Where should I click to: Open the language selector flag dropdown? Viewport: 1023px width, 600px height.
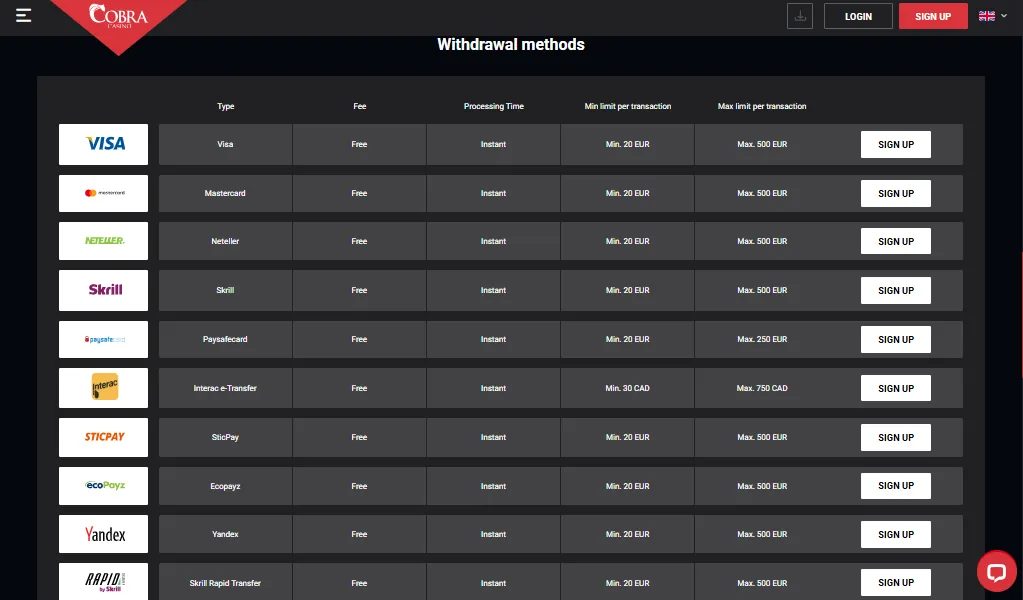click(x=992, y=16)
